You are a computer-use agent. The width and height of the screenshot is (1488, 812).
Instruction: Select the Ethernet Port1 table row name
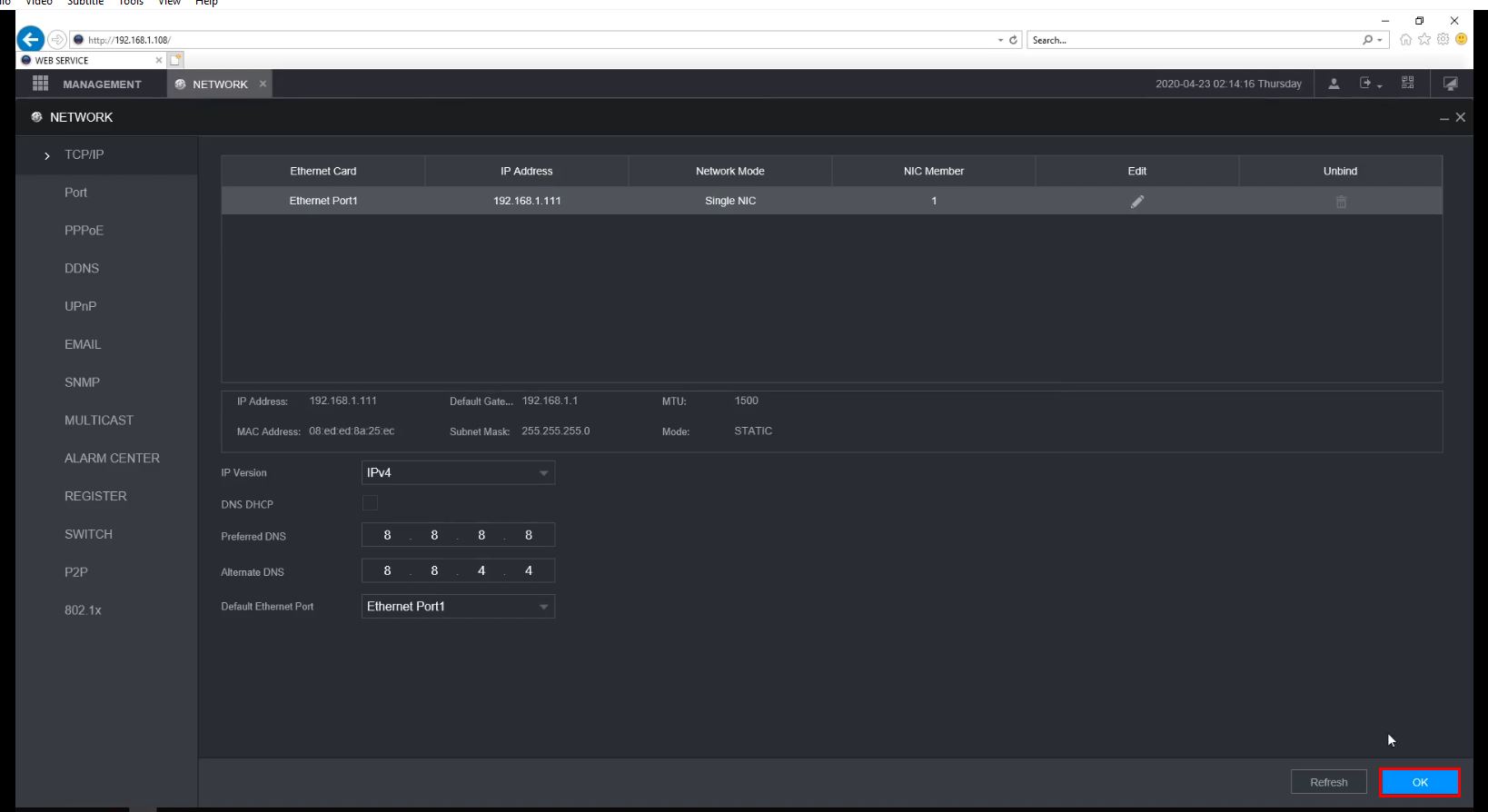pyautogui.click(x=323, y=201)
